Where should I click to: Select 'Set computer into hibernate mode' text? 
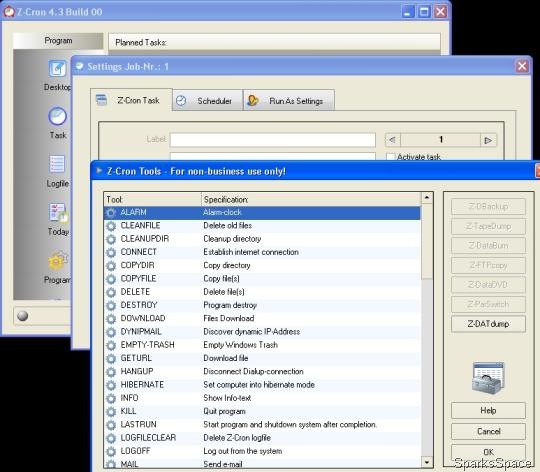(x=259, y=385)
